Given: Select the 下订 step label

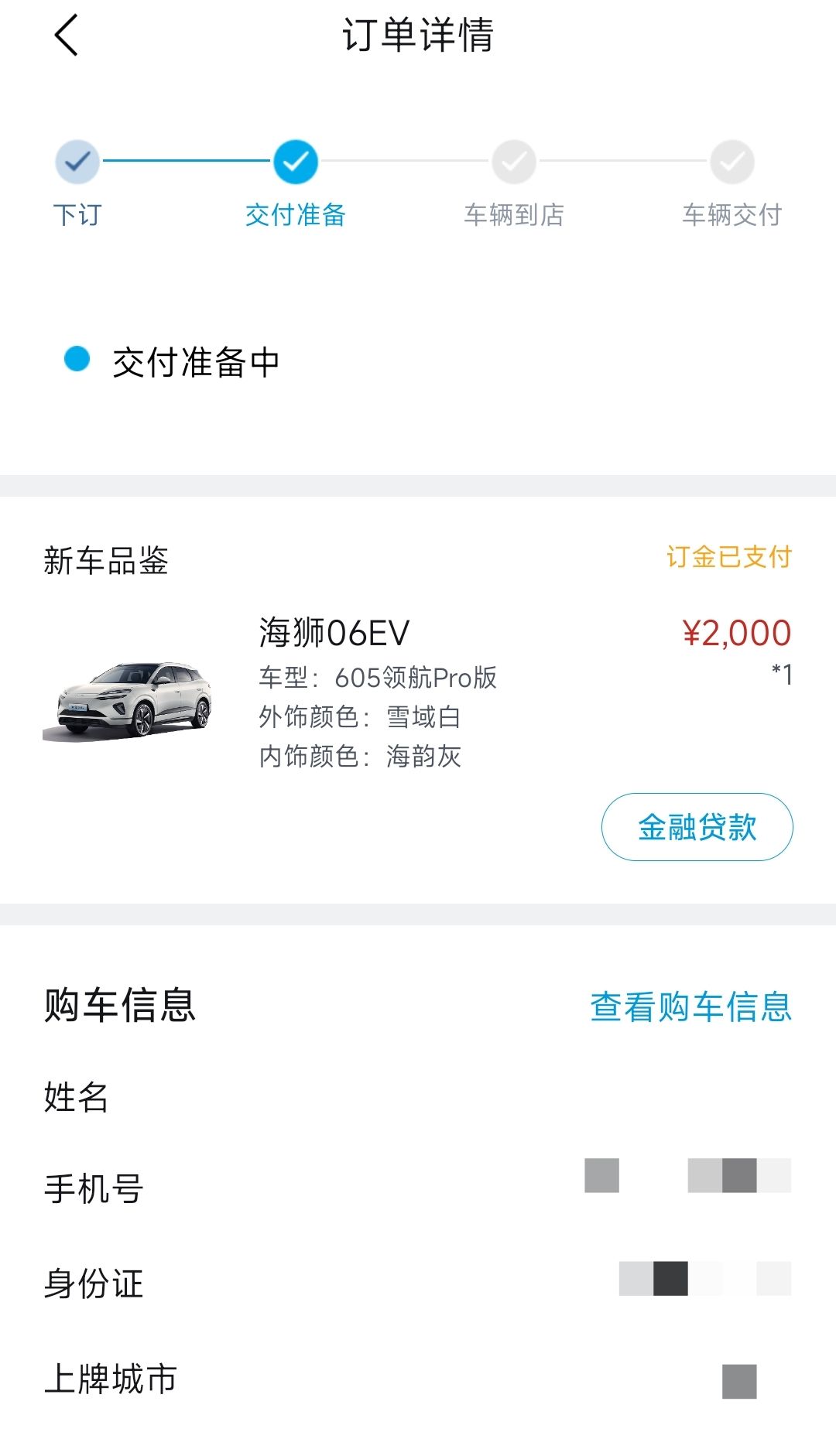Looking at the screenshot, I should [77, 214].
